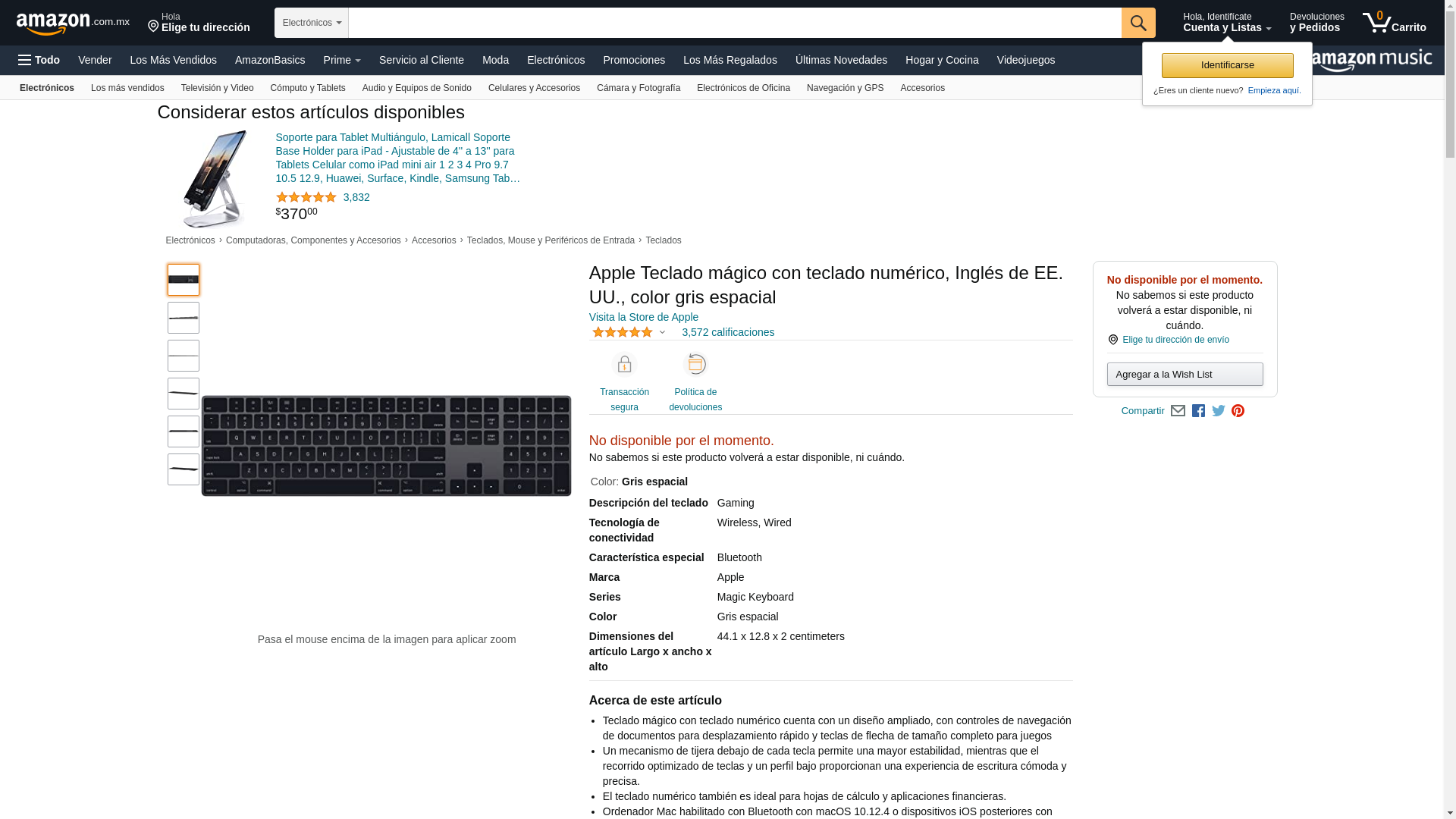Viewport: 1456px width, 819px height.
Task: Share product on Facebook icon
Action: (x=1198, y=411)
